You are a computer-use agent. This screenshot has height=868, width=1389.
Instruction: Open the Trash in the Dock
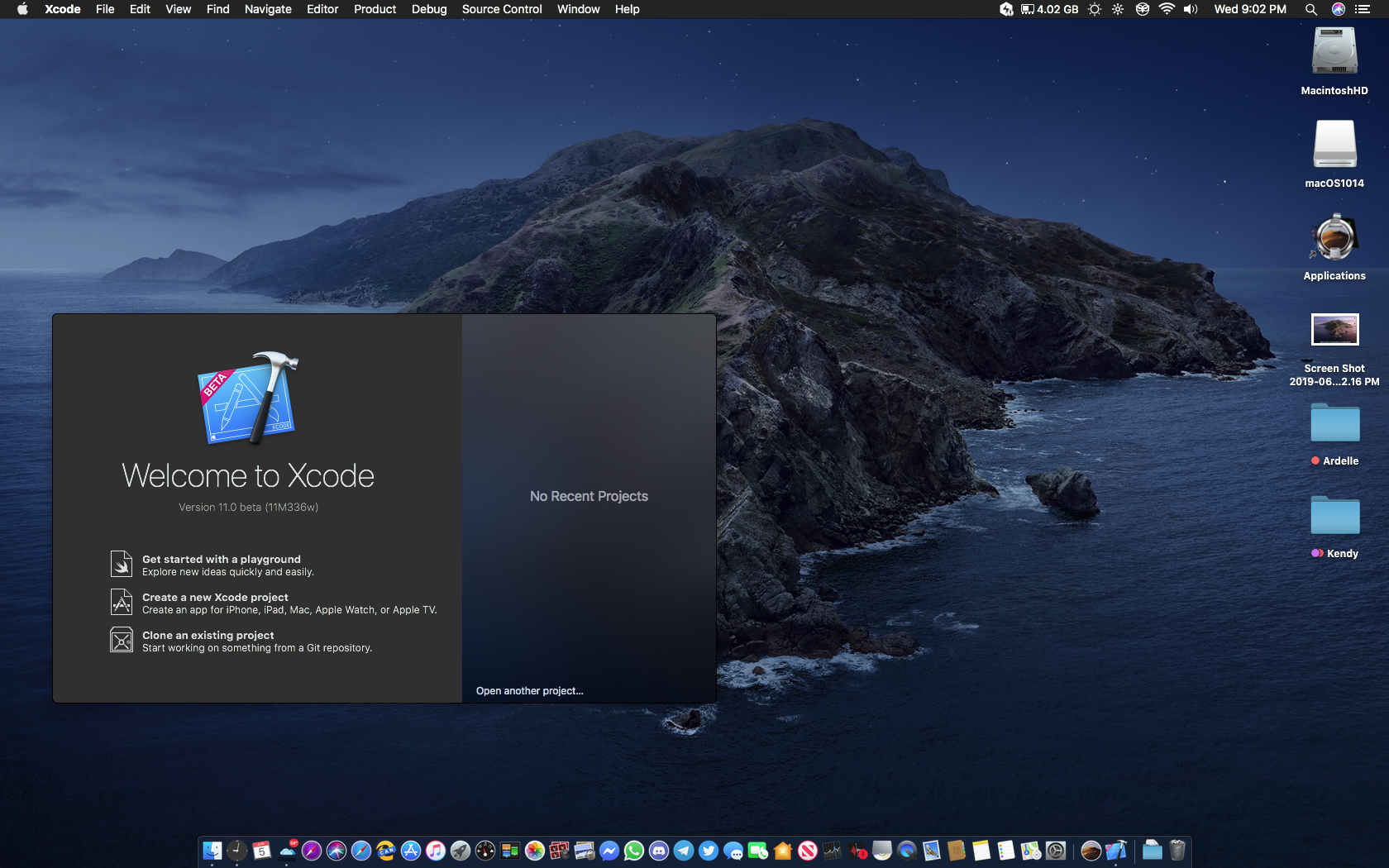point(1177,851)
